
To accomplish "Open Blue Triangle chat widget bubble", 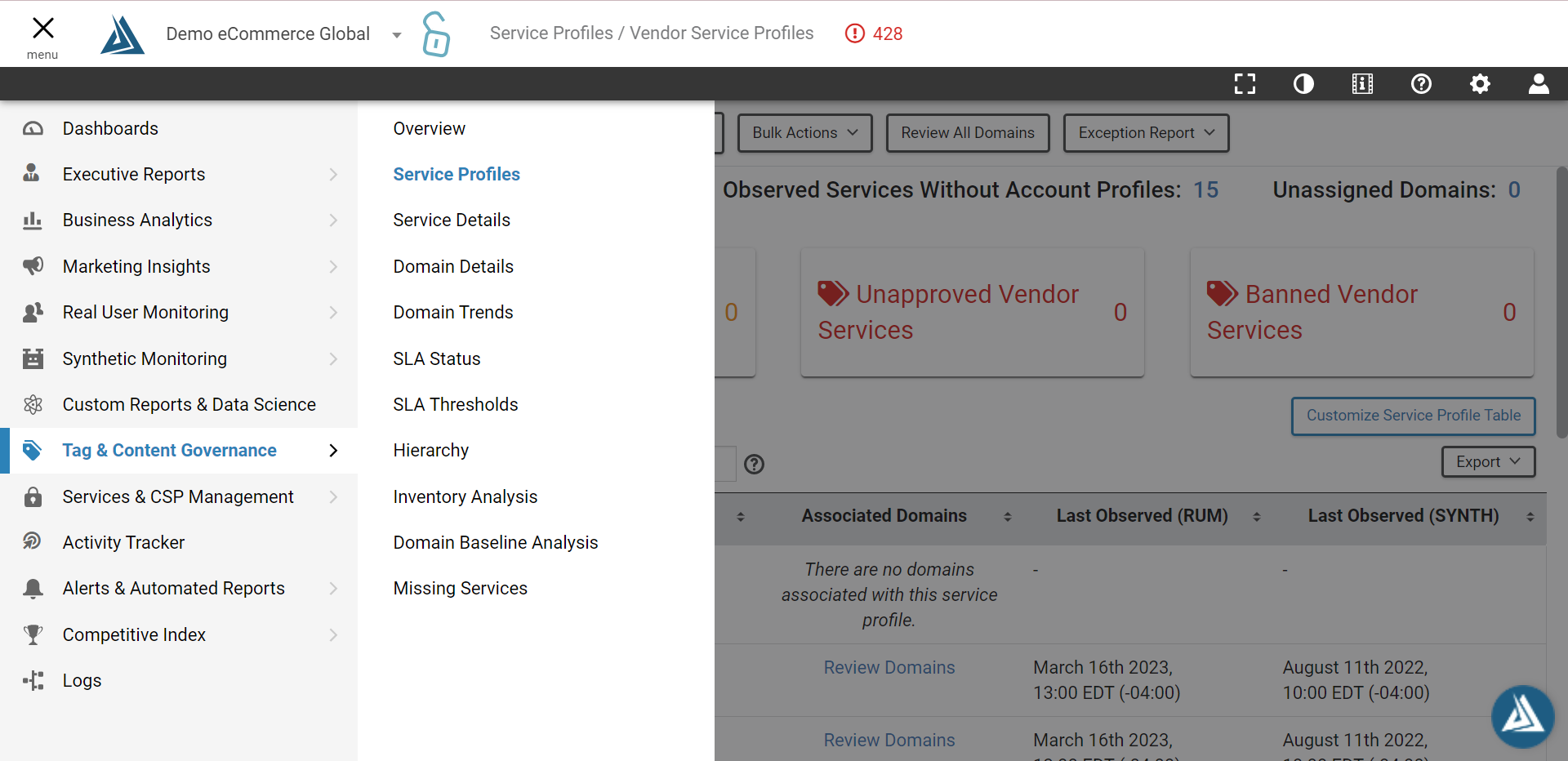I will pos(1522,716).
